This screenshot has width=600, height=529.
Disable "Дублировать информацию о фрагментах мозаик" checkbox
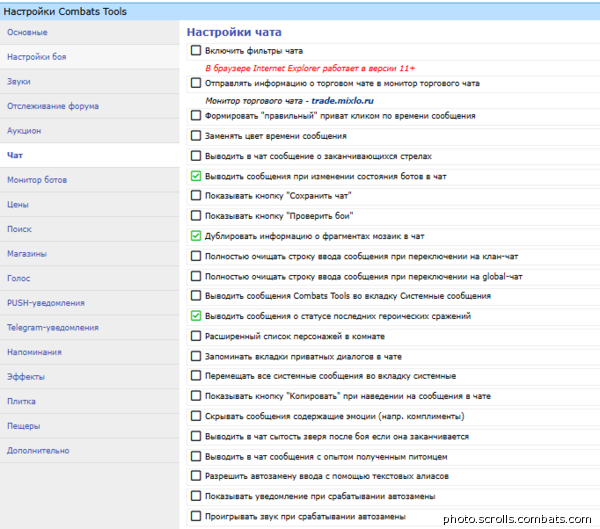tap(196, 236)
